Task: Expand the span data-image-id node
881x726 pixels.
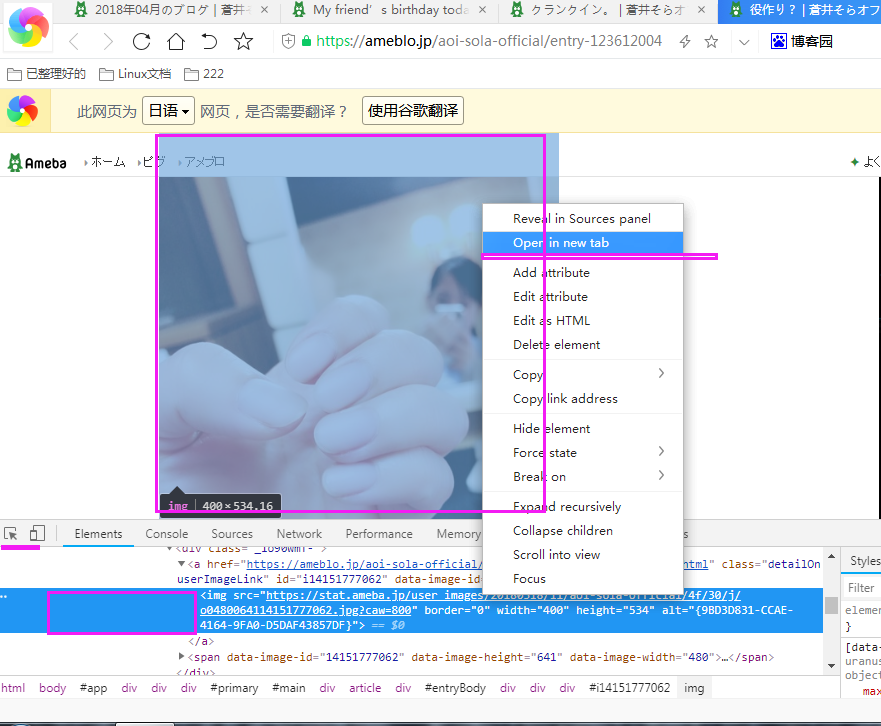Action: [x=181, y=656]
